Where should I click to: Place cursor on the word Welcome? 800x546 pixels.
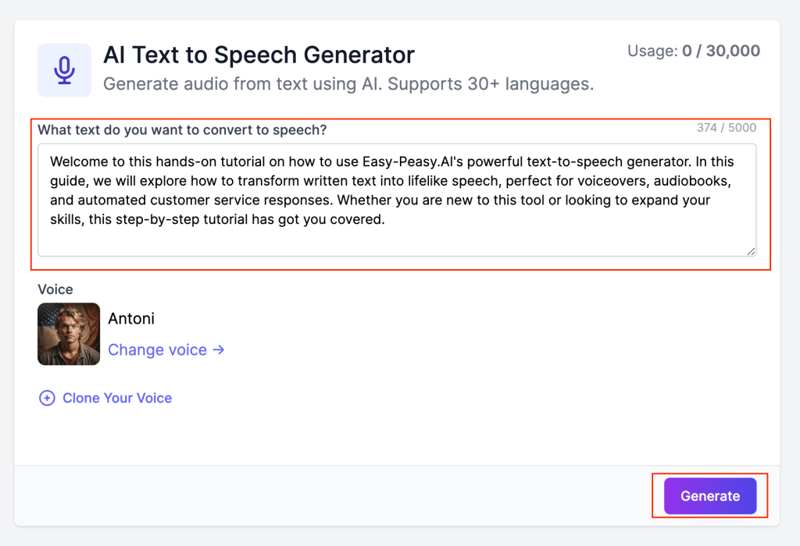pyautogui.click(x=80, y=160)
